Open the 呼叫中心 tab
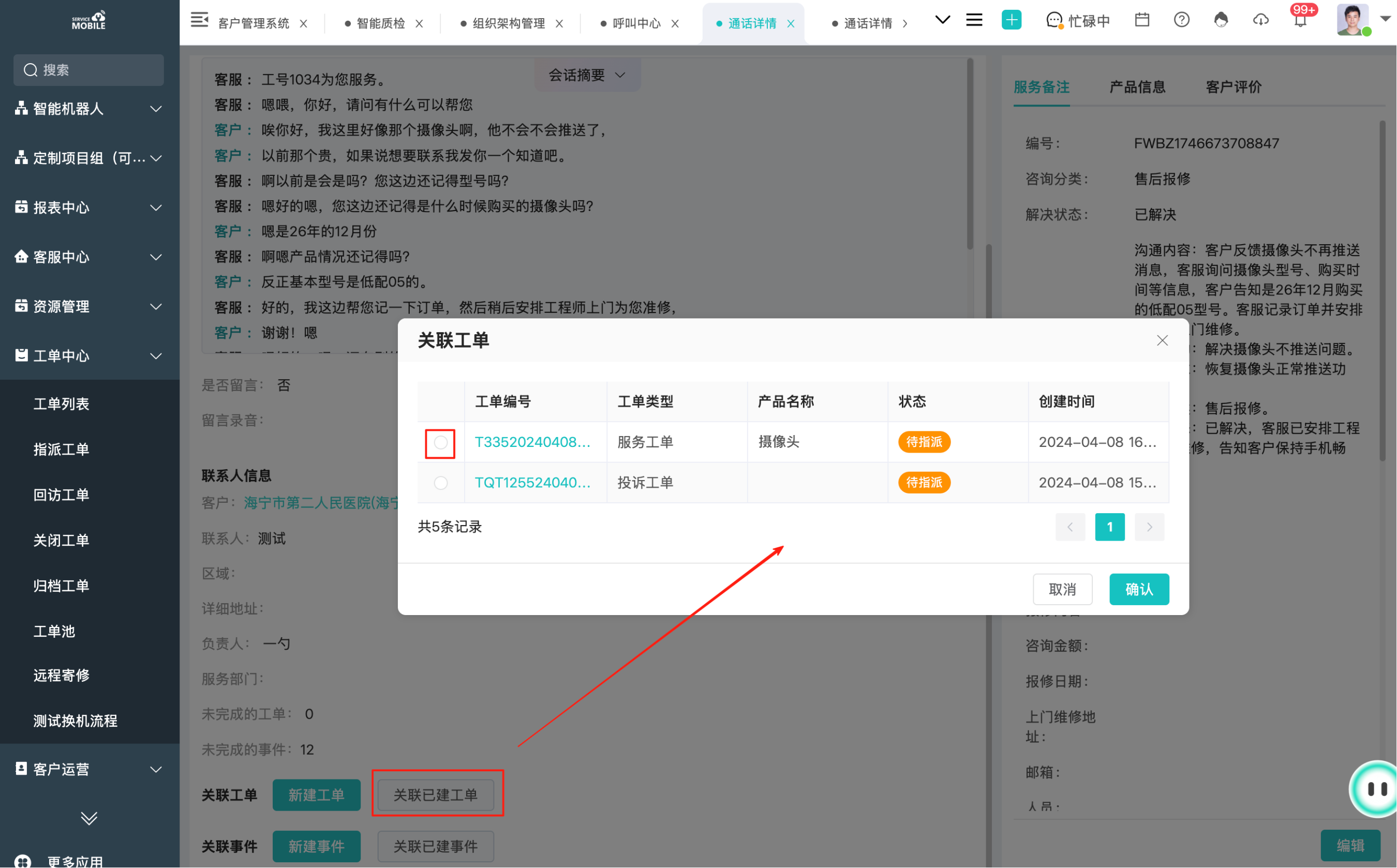1397x868 pixels. pyautogui.click(x=636, y=24)
